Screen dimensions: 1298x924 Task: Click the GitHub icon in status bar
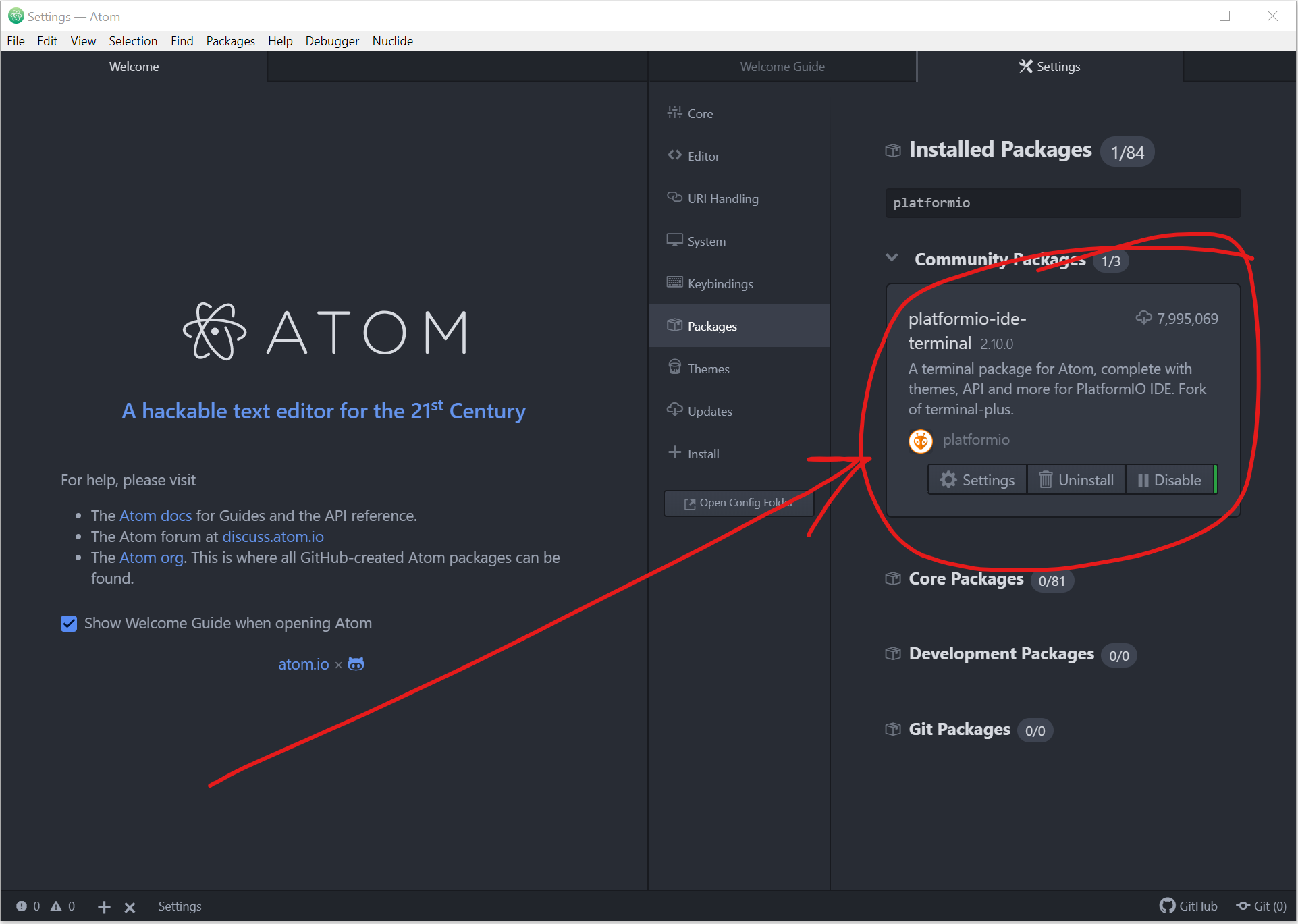[x=1167, y=906]
